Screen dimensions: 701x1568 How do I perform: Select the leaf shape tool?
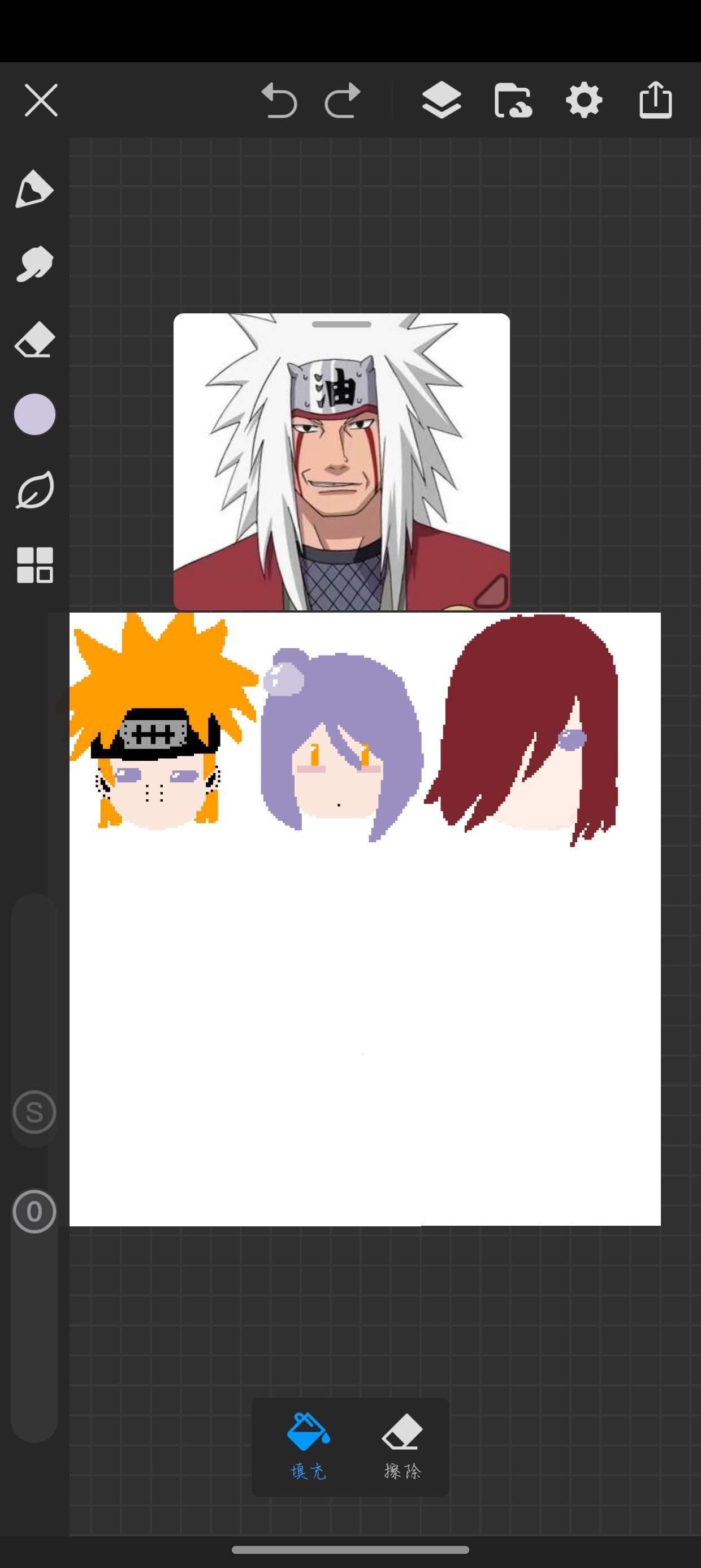click(x=34, y=489)
